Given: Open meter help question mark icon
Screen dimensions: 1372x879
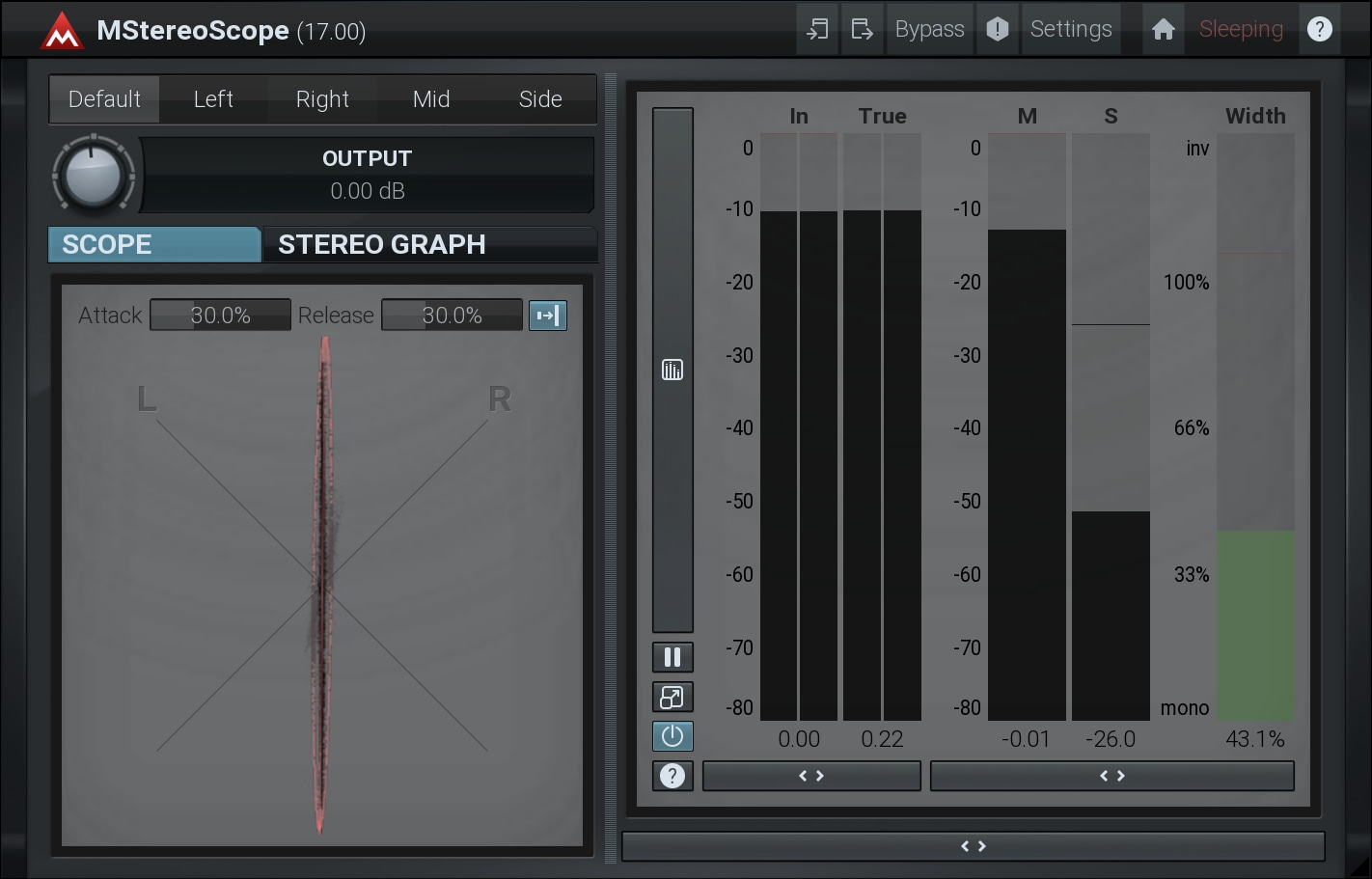Looking at the screenshot, I should click(x=672, y=776).
